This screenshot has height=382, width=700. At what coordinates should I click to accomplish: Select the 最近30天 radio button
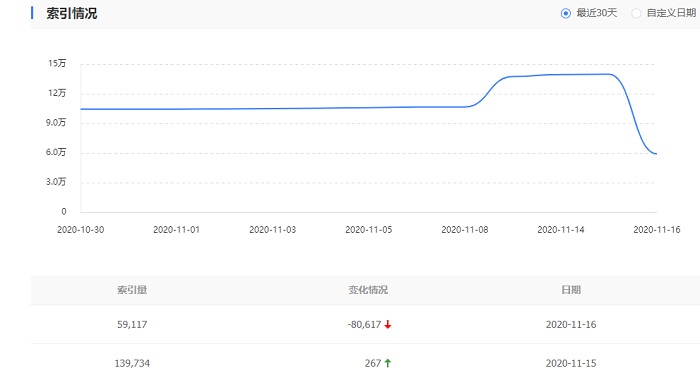click(566, 13)
